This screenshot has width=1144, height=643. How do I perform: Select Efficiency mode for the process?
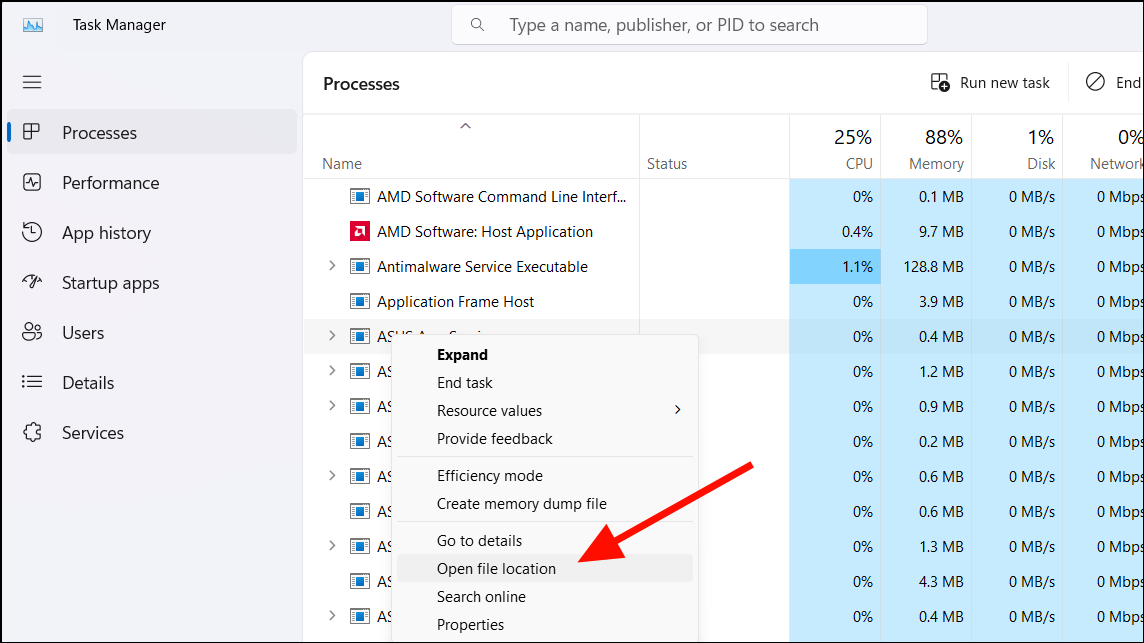490,475
